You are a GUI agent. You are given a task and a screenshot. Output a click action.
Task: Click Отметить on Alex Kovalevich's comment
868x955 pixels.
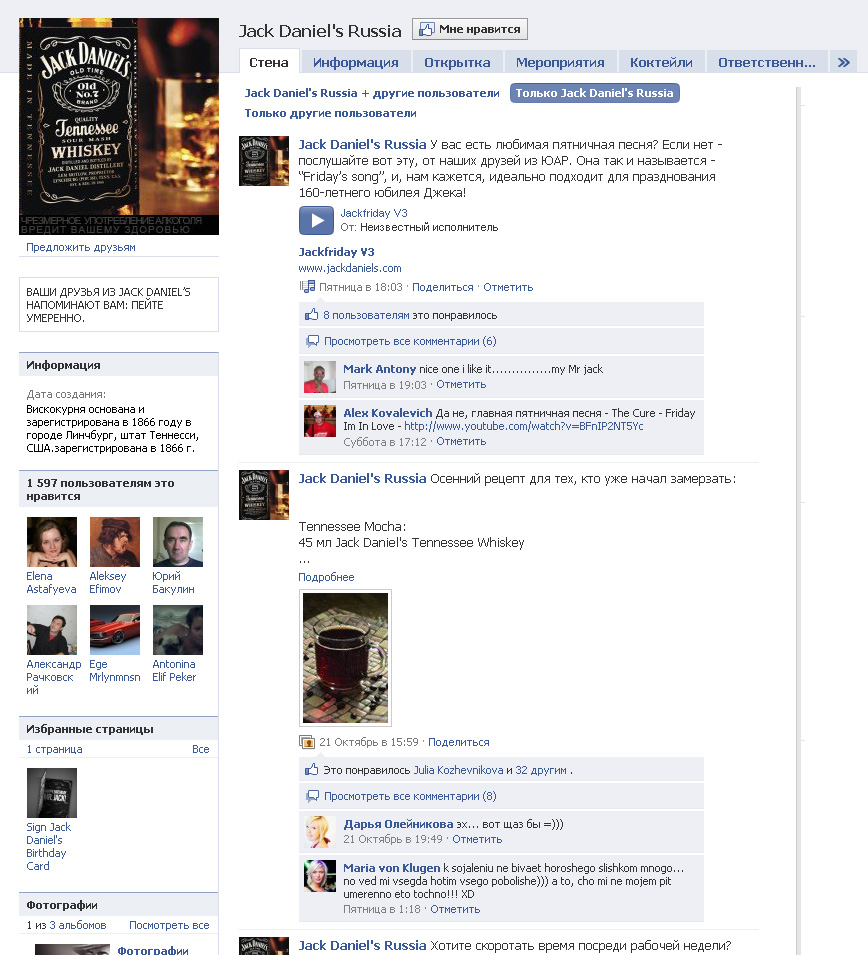(x=461, y=442)
